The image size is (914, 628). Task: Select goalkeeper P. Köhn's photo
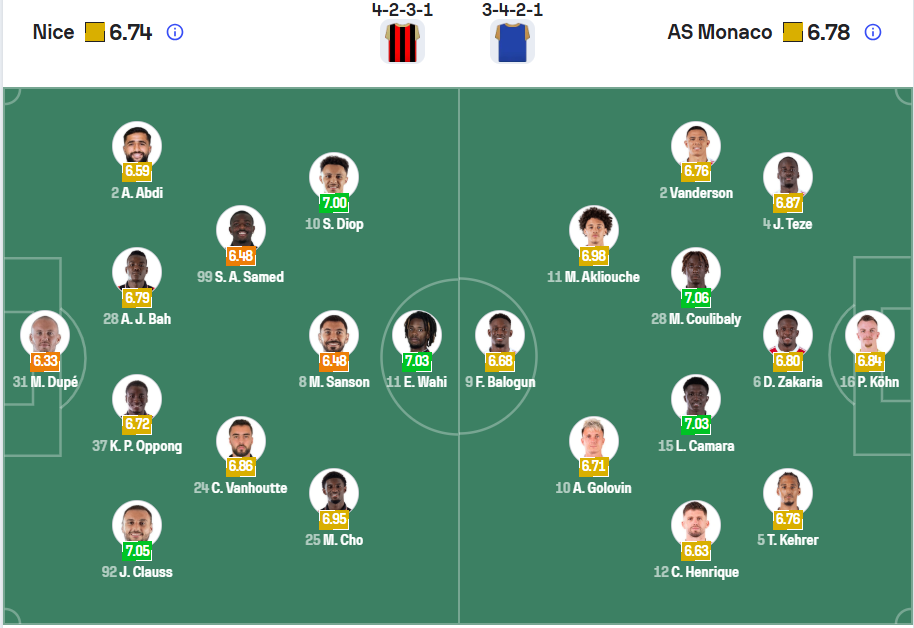[x=869, y=334]
